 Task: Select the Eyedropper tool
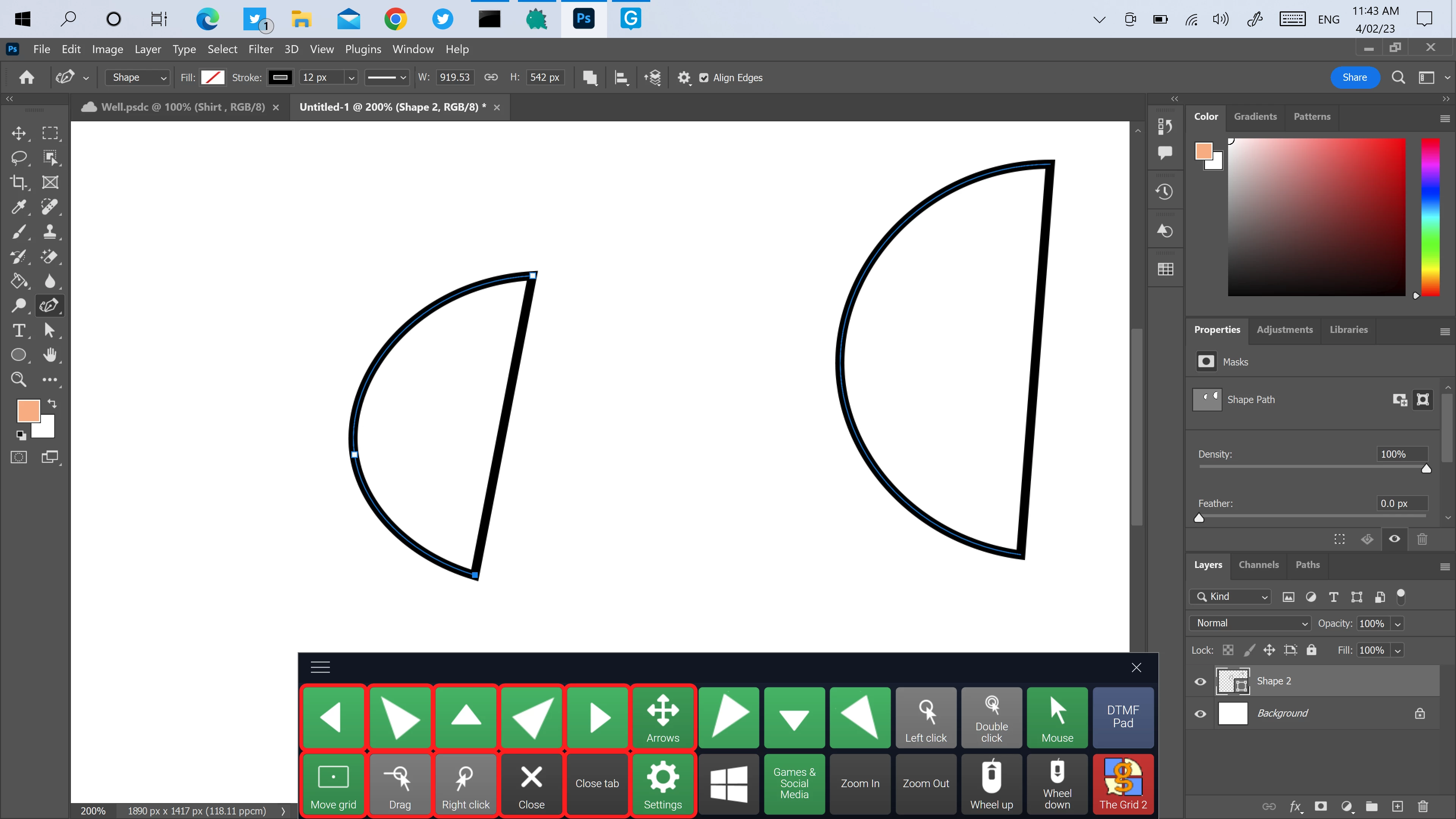(19, 207)
